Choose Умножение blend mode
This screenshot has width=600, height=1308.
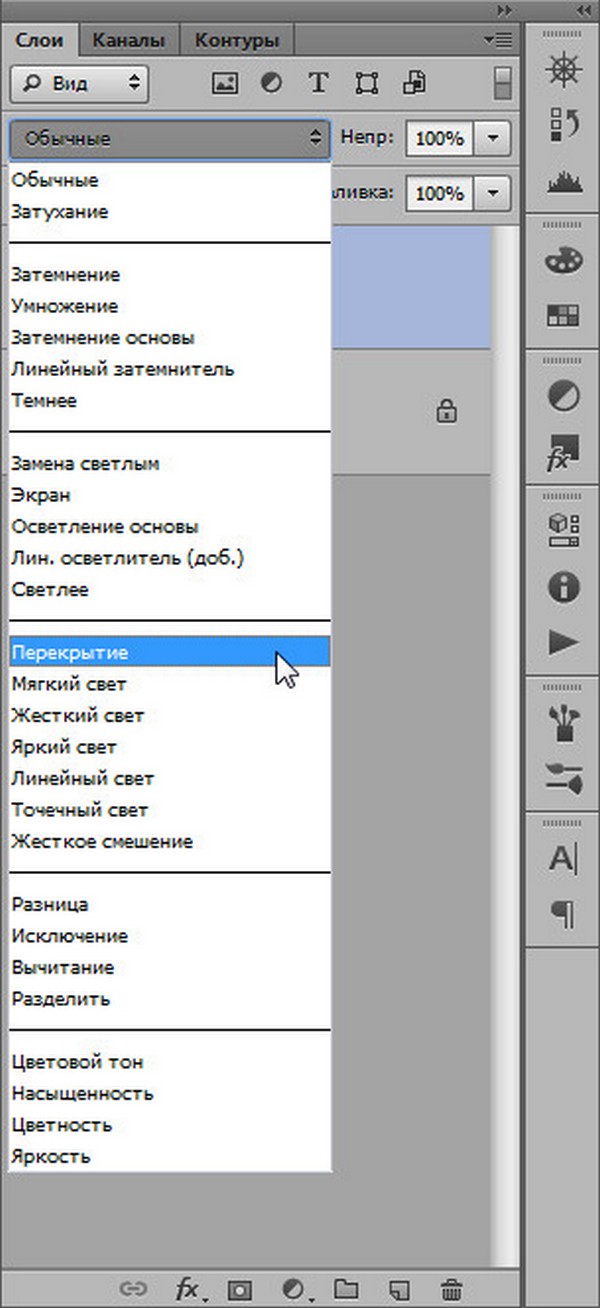pyautogui.click(x=169, y=306)
